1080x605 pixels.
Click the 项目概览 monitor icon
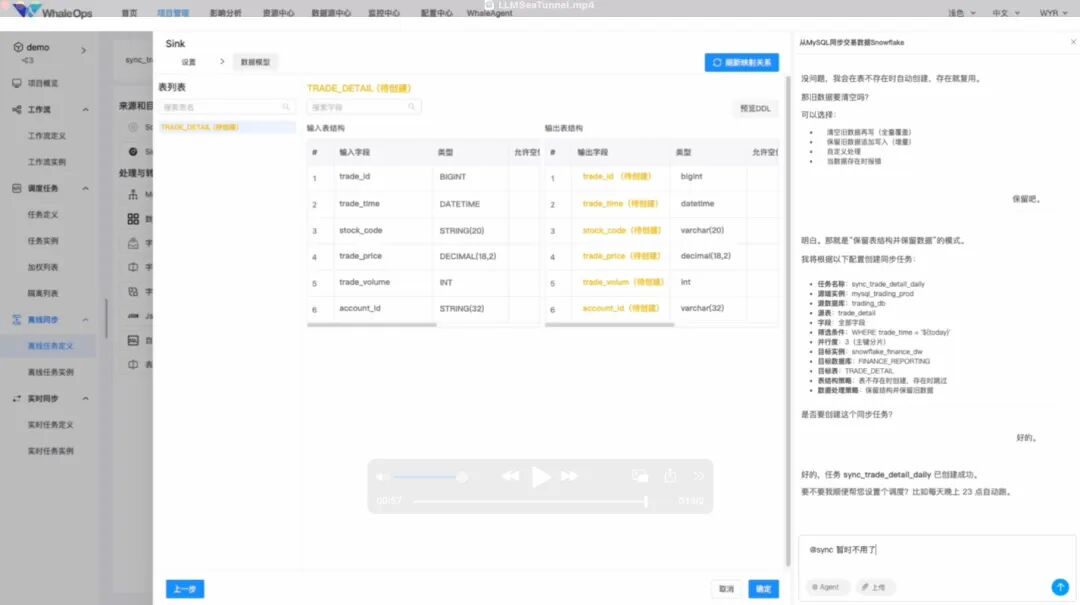17,83
